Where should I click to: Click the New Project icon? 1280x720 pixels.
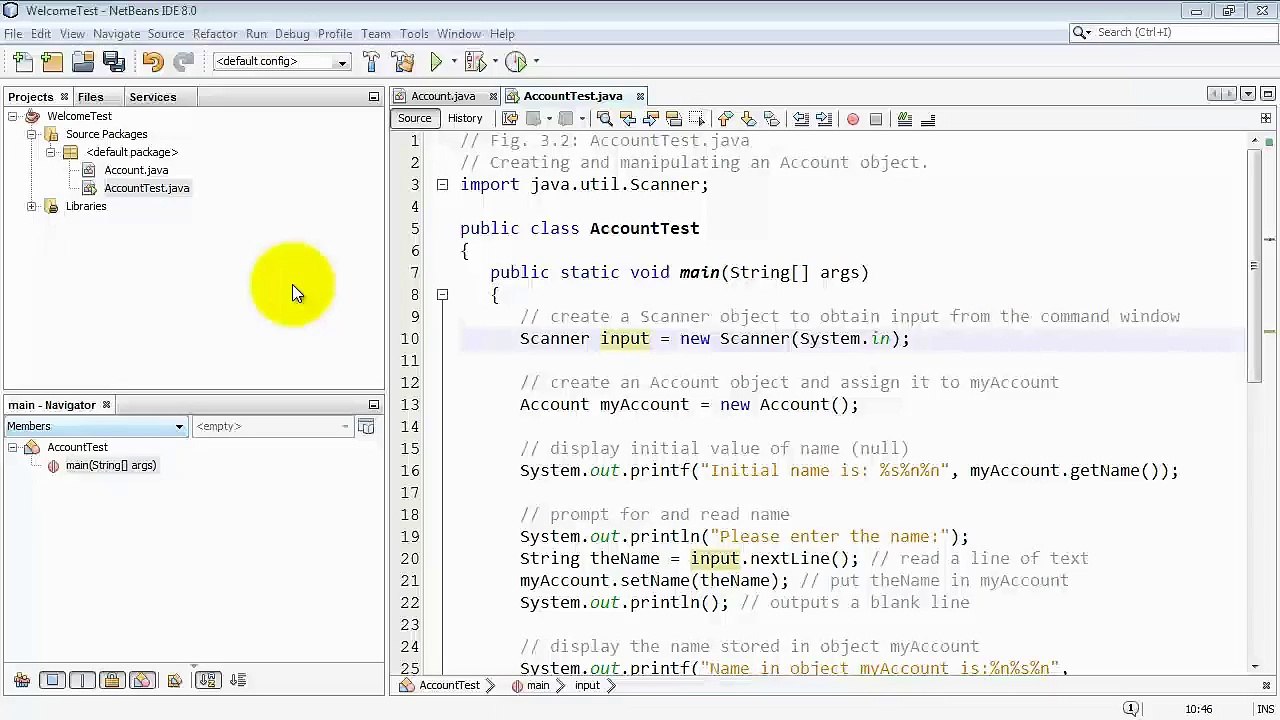[52, 62]
